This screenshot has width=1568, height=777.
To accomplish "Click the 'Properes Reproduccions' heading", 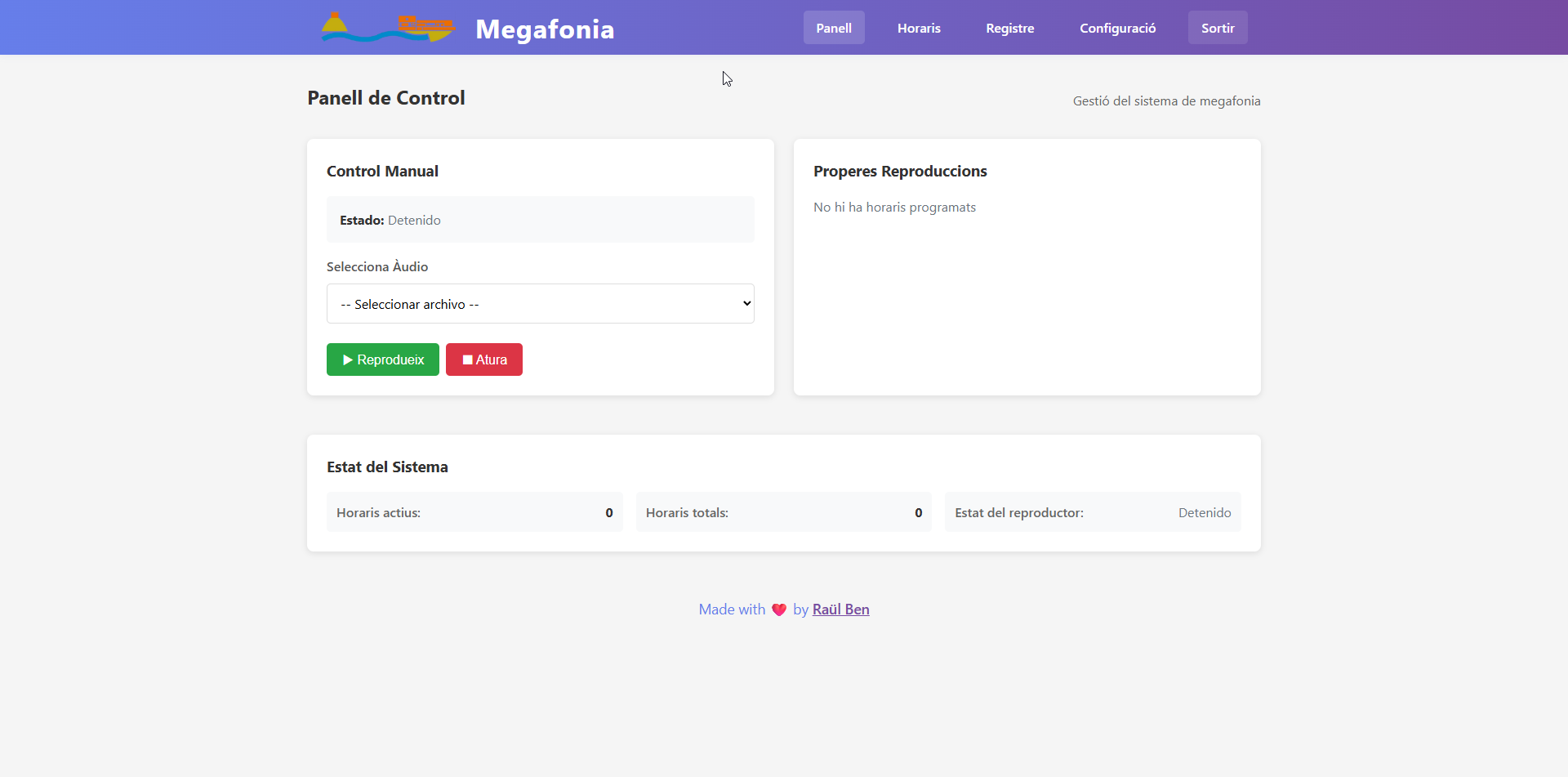I will 900,172.
